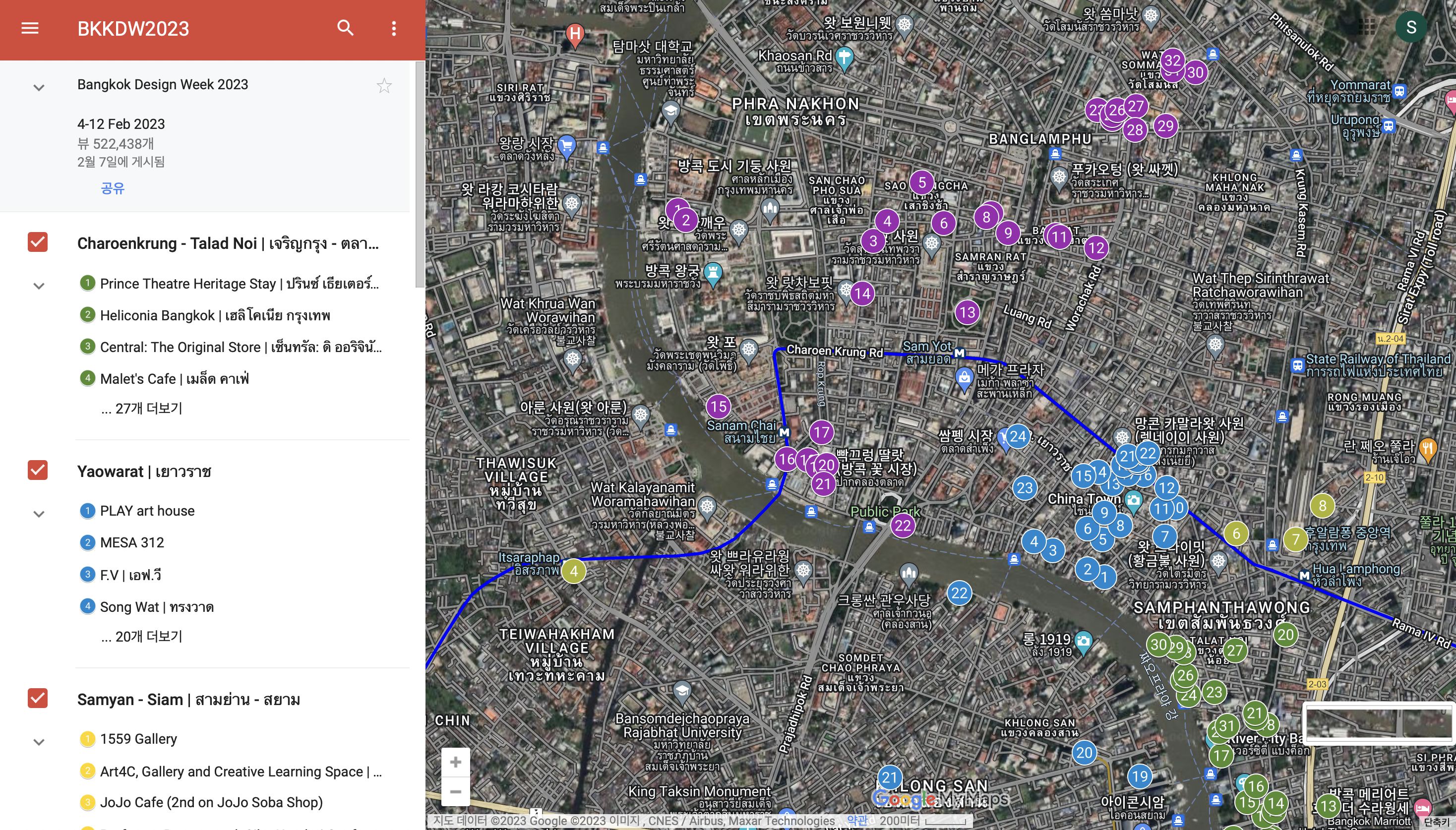Click Yommarat railway station icon
The width and height of the screenshot is (1456, 830).
[1400, 91]
